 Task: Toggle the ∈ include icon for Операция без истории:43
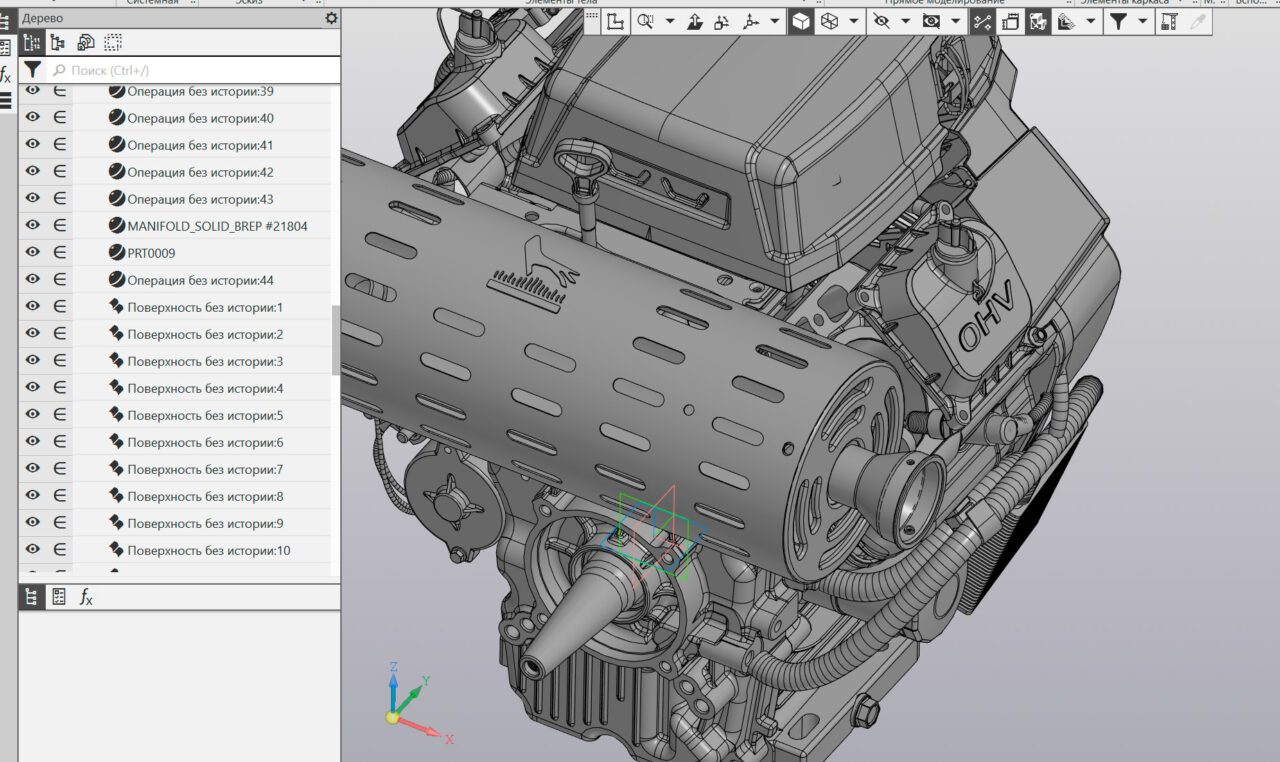click(x=60, y=199)
